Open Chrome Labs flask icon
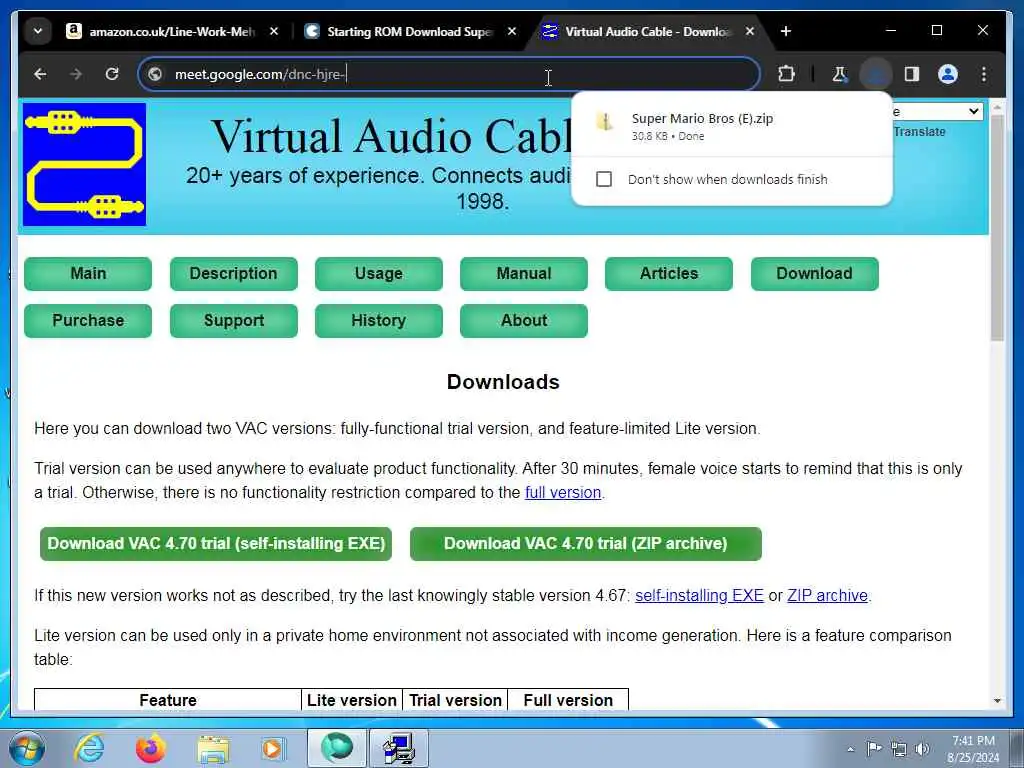Screen dimensions: 1024x768 click(x=840, y=74)
